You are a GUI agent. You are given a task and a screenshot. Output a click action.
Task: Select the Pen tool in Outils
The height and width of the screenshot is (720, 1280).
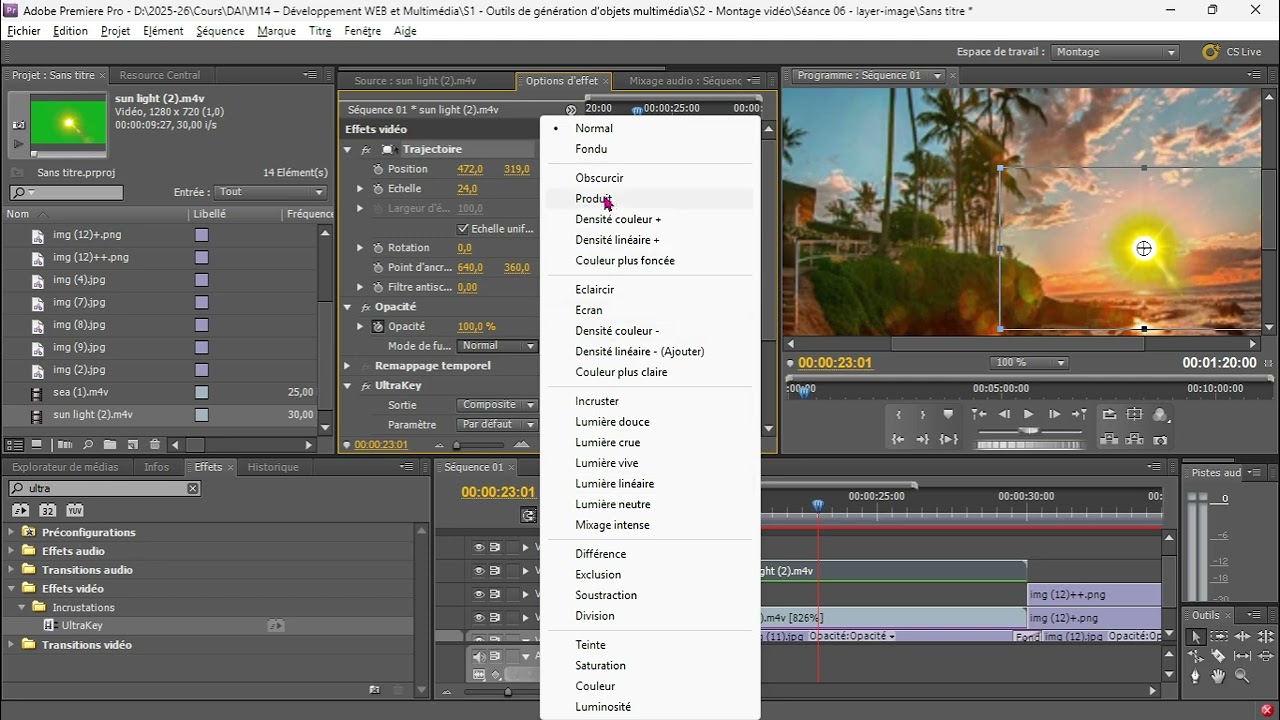point(1196,676)
